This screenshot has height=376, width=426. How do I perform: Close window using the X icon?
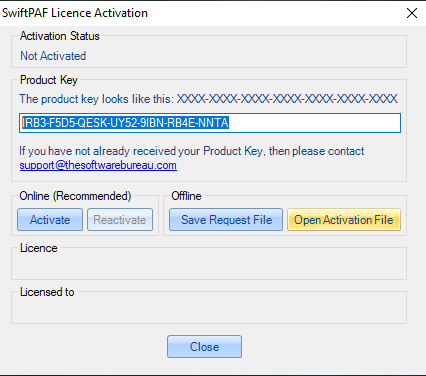coord(412,13)
